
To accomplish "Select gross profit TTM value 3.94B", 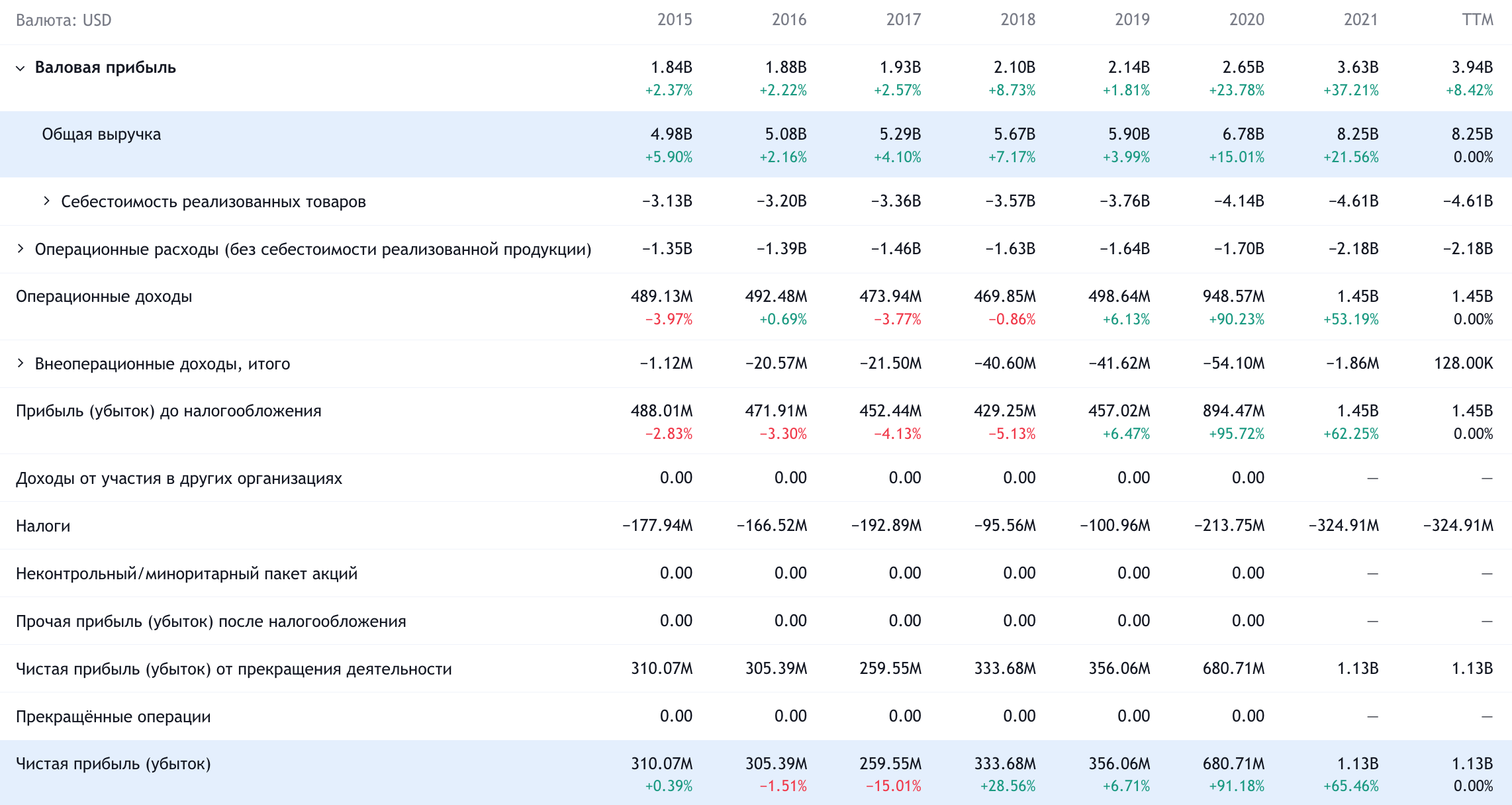I will coord(1472,68).
